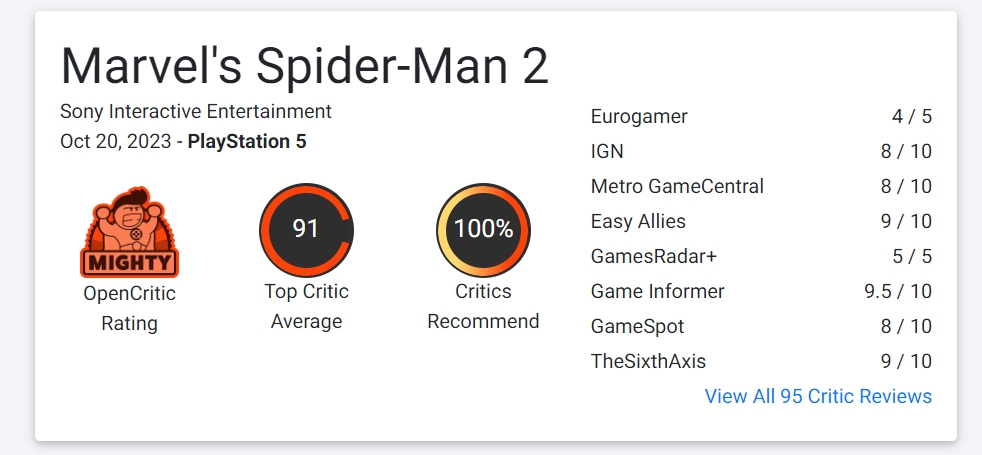Image resolution: width=982 pixels, height=455 pixels.
Task: Click the Marvel's Spider-Man 2 title
Action: (305, 66)
